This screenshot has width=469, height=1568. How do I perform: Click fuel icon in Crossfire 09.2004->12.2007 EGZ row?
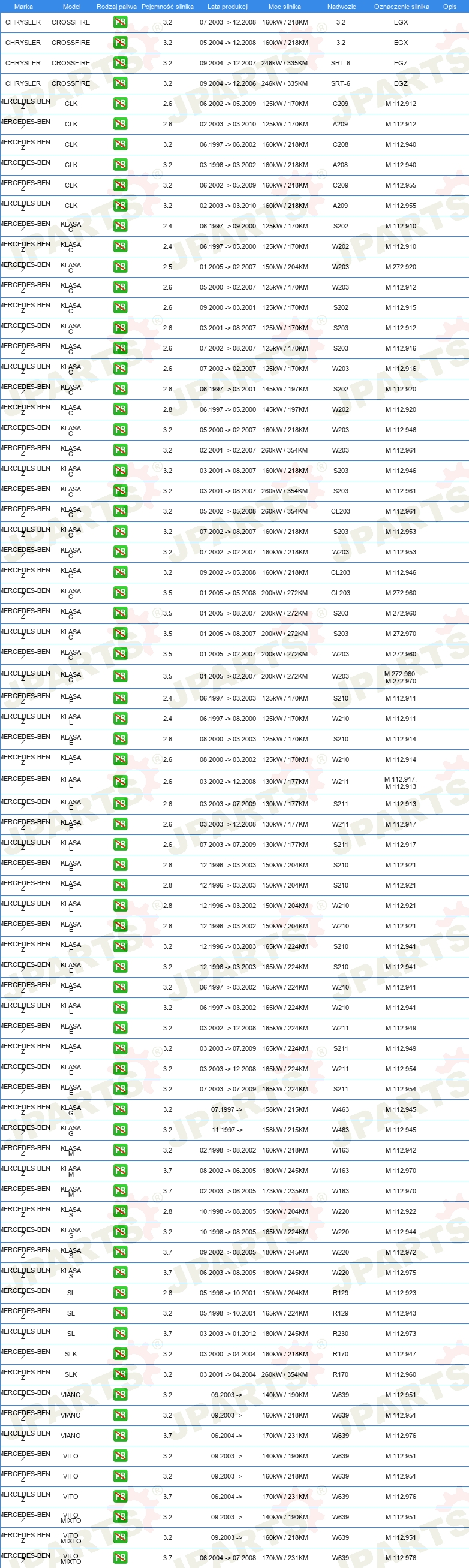pos(120,64)
